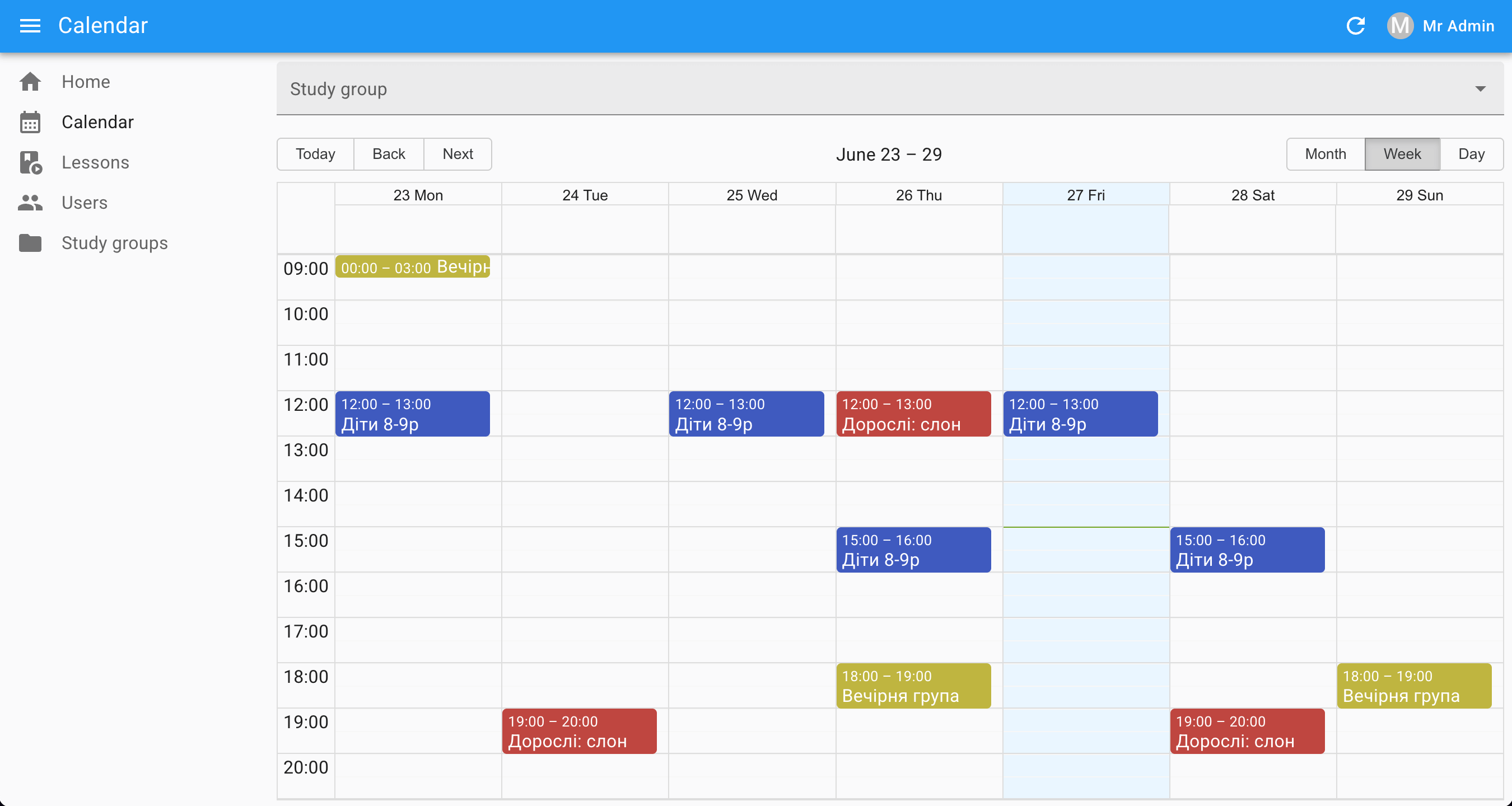Click the Home house icon
This screenshot has height=806, width=1512.
click(30, 82)
